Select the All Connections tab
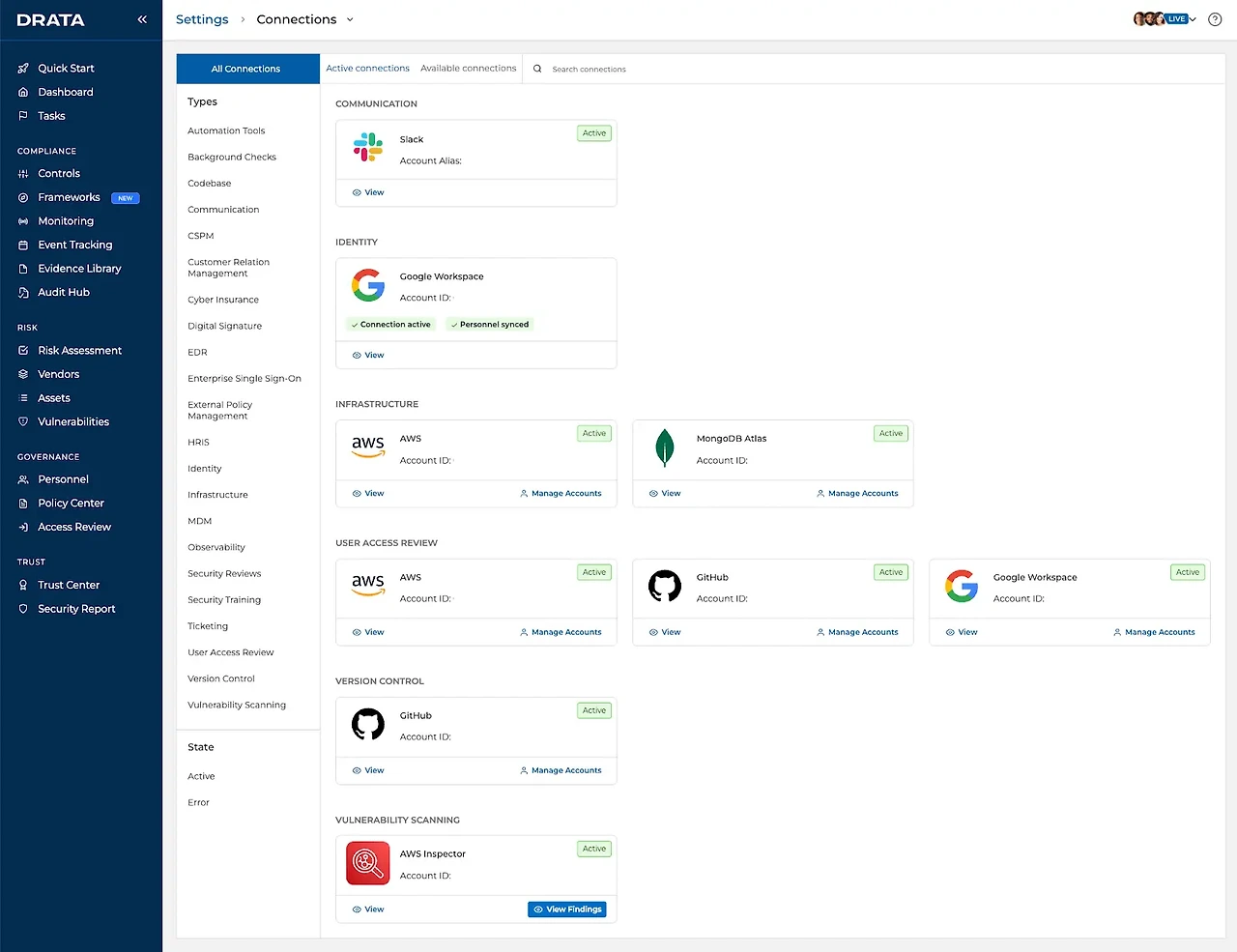Viewport: 1237px width, 952px height. pyautogui.click(x=247, y=69)
